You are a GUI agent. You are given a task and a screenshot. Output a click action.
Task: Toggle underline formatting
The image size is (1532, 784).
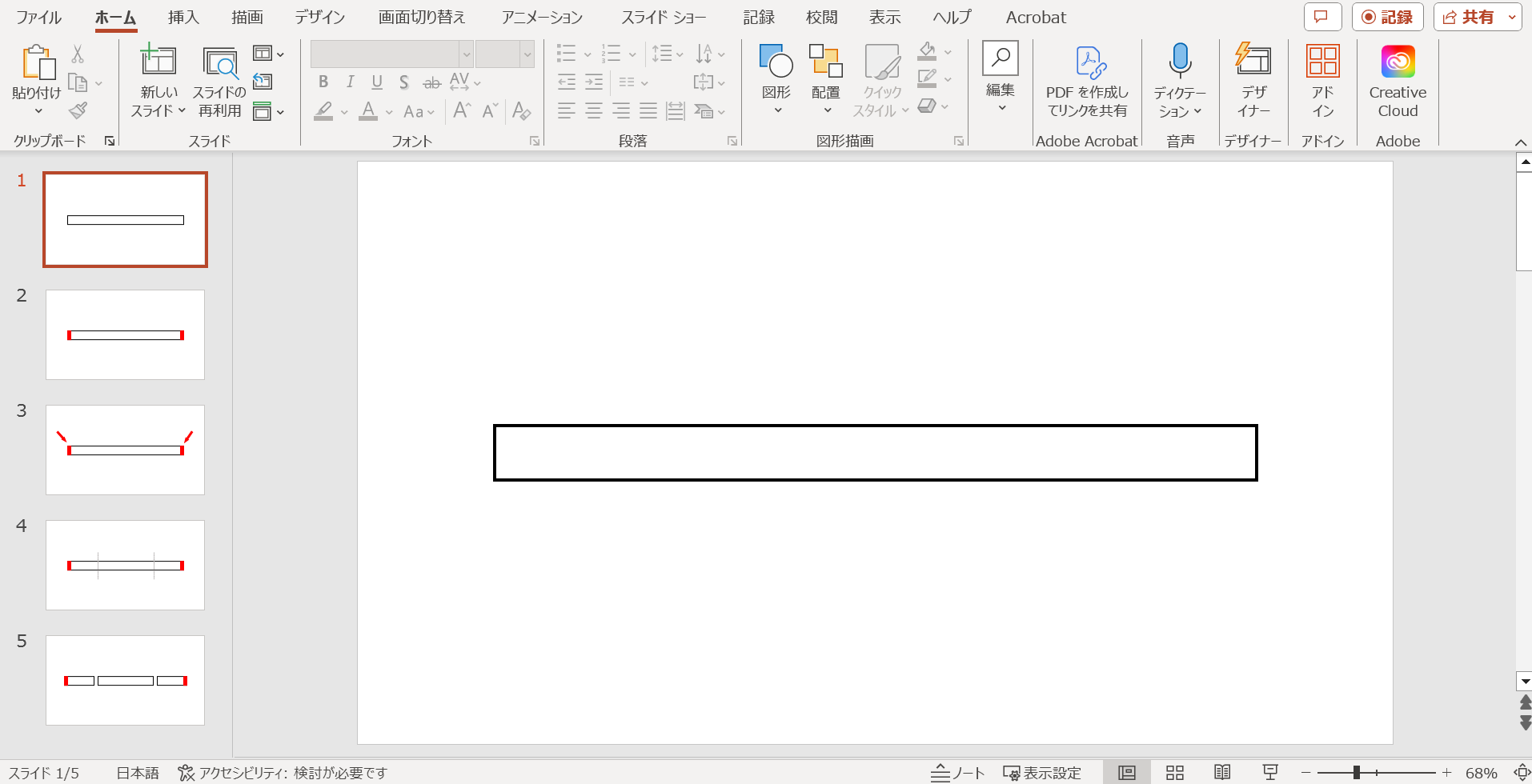376,82
